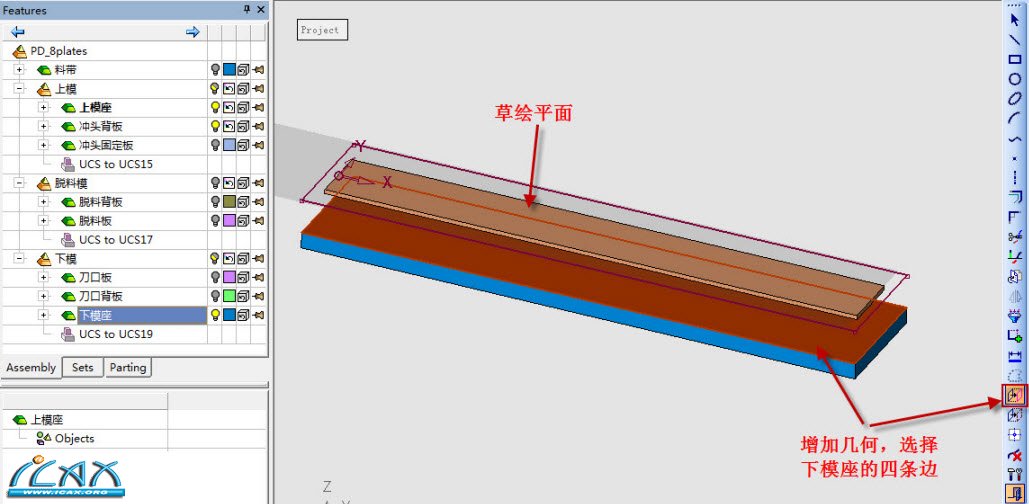
Task: Expand the 料带 tree node
Action: (x=19, y=70)
